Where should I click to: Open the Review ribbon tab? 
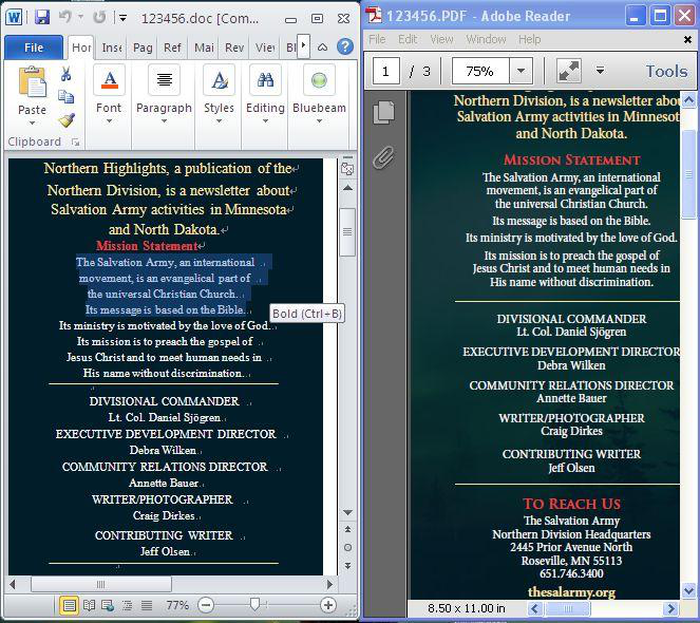click(234, 47)
